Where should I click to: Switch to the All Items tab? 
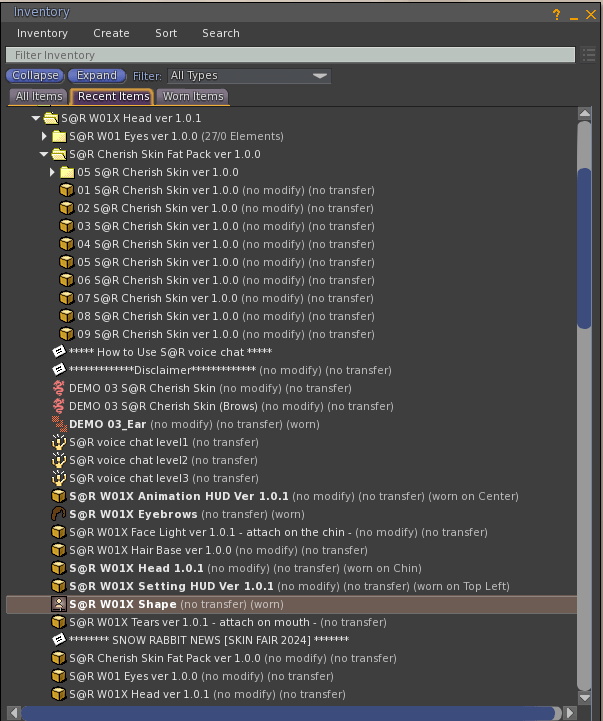[39, 97]
